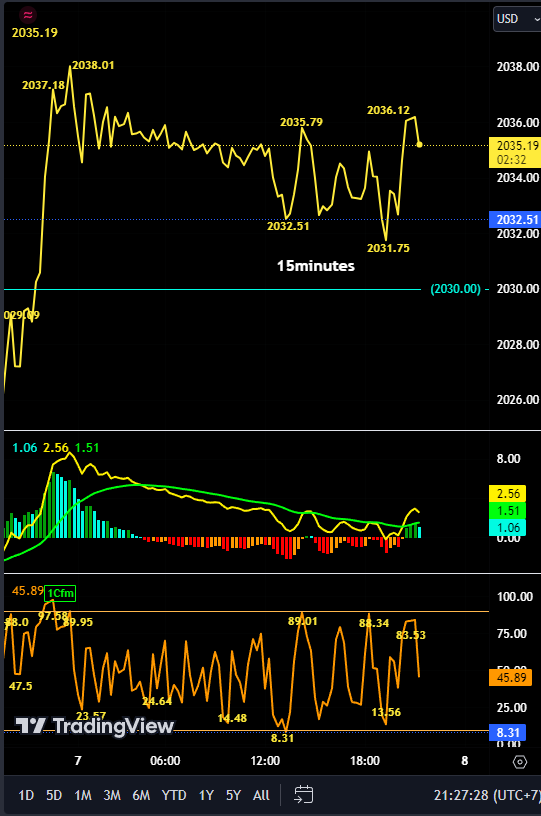Click the 2038.01 peak label
Screen dimensions: 541x816
tap(93, 65)
